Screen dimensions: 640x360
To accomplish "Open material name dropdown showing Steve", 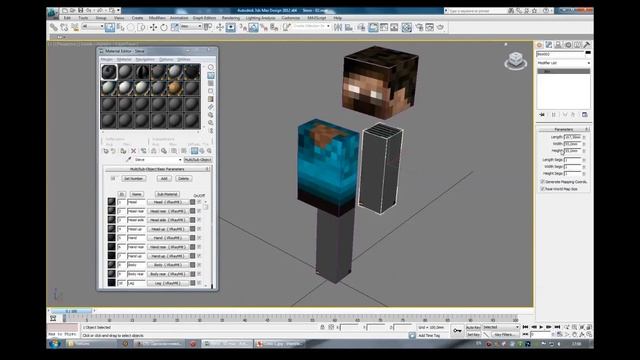I will pyautogui.click(x=158, y=160).
